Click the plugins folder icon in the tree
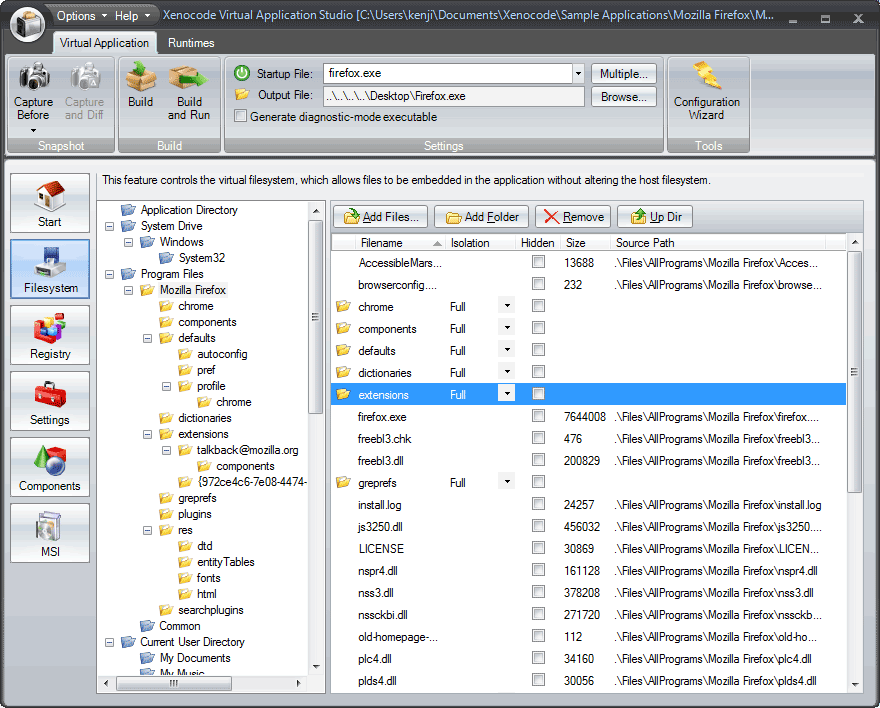 click(x=166, y=514)
